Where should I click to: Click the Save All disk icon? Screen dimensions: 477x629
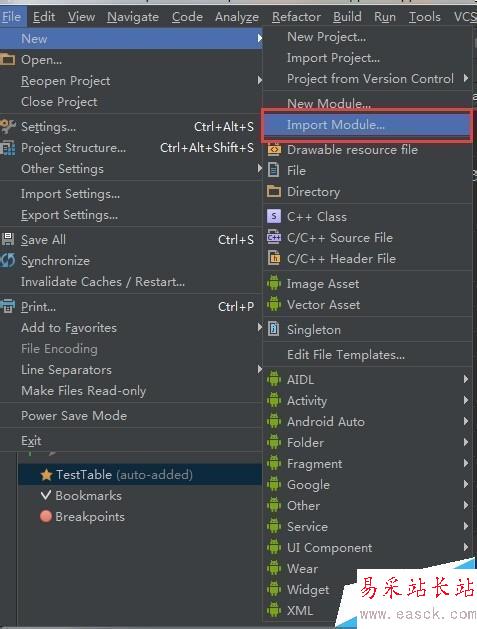(x=8, y=239)
